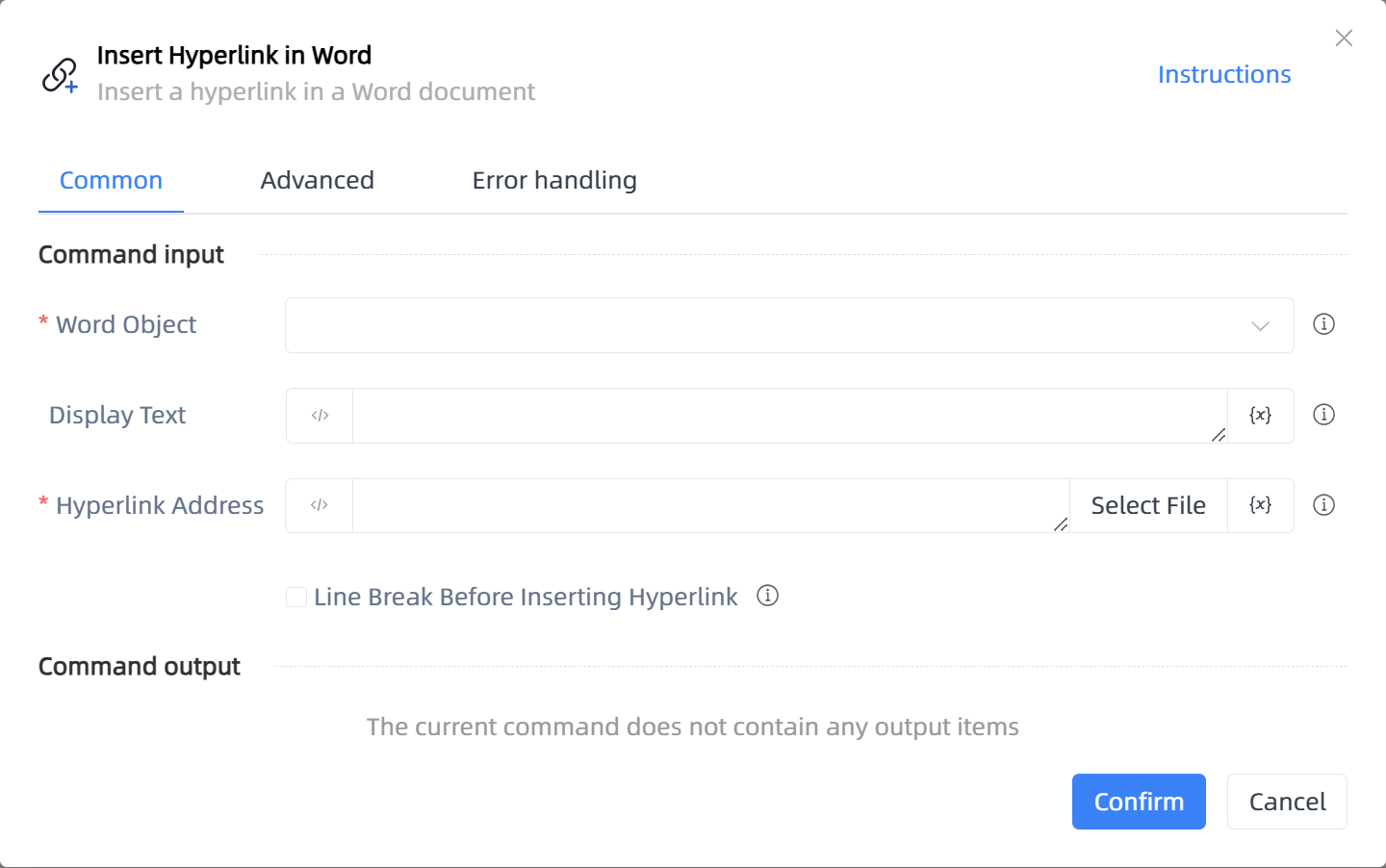
Task: Open the Instructions link
Action: click(x=1224, y=74)
